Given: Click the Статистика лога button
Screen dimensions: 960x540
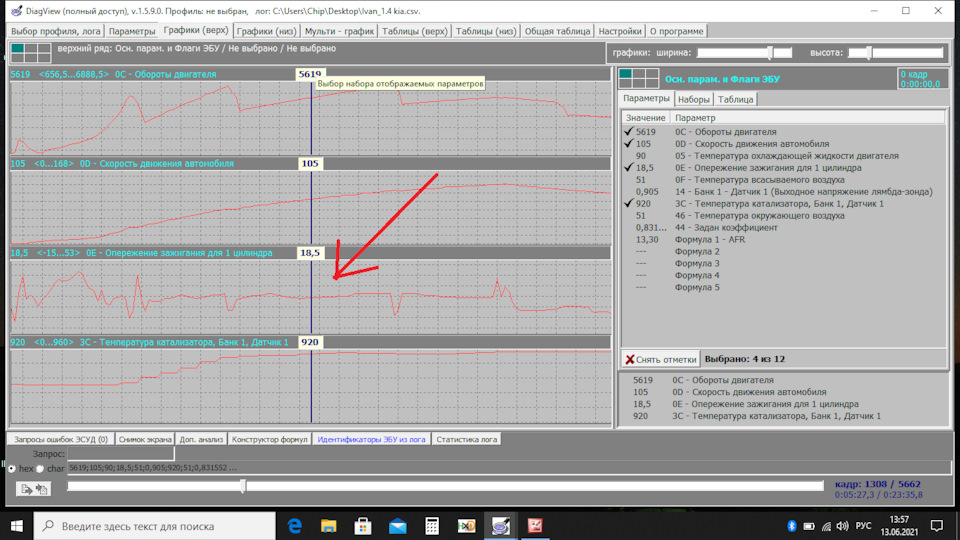Looking at the screenshot, I should (467, 439).
